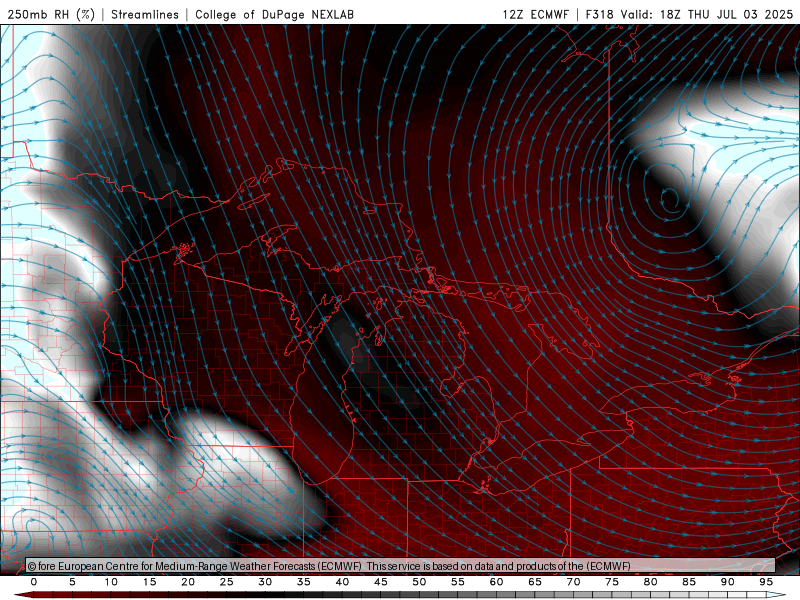Click the colorbar tick label "70"

click(573, 582)
